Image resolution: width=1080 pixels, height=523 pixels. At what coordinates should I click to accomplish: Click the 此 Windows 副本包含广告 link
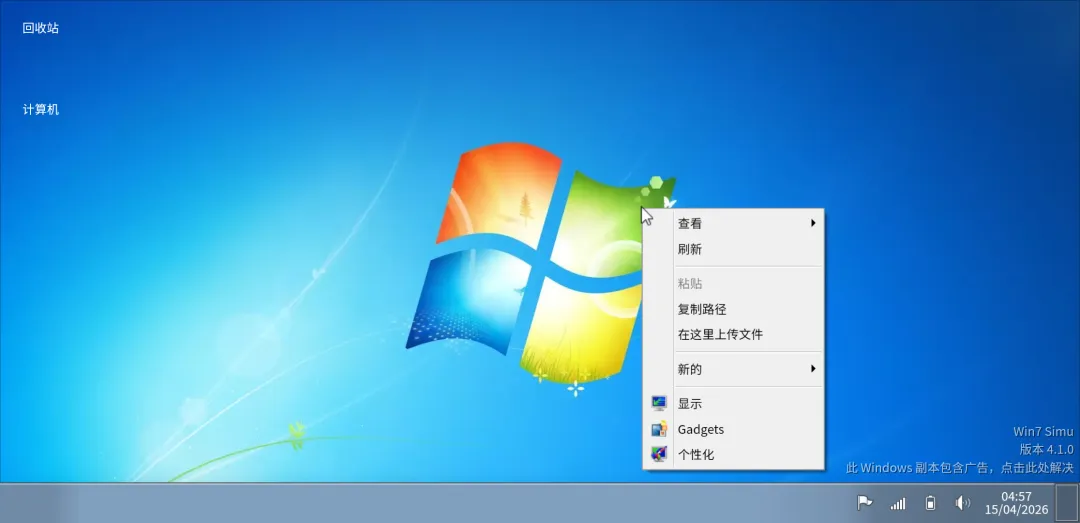(959, 468)
